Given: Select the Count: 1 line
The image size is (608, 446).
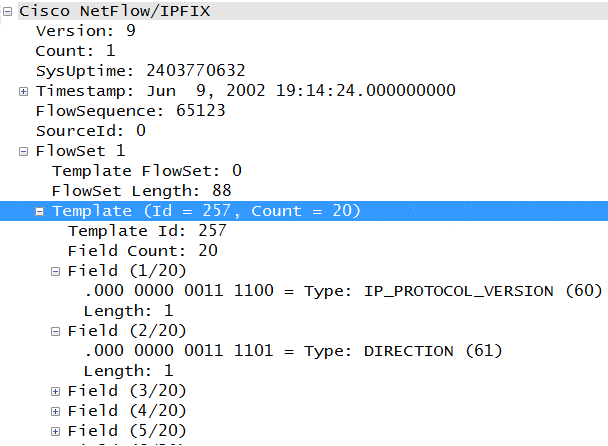Looking at the screenshot, I should point(75,51).
